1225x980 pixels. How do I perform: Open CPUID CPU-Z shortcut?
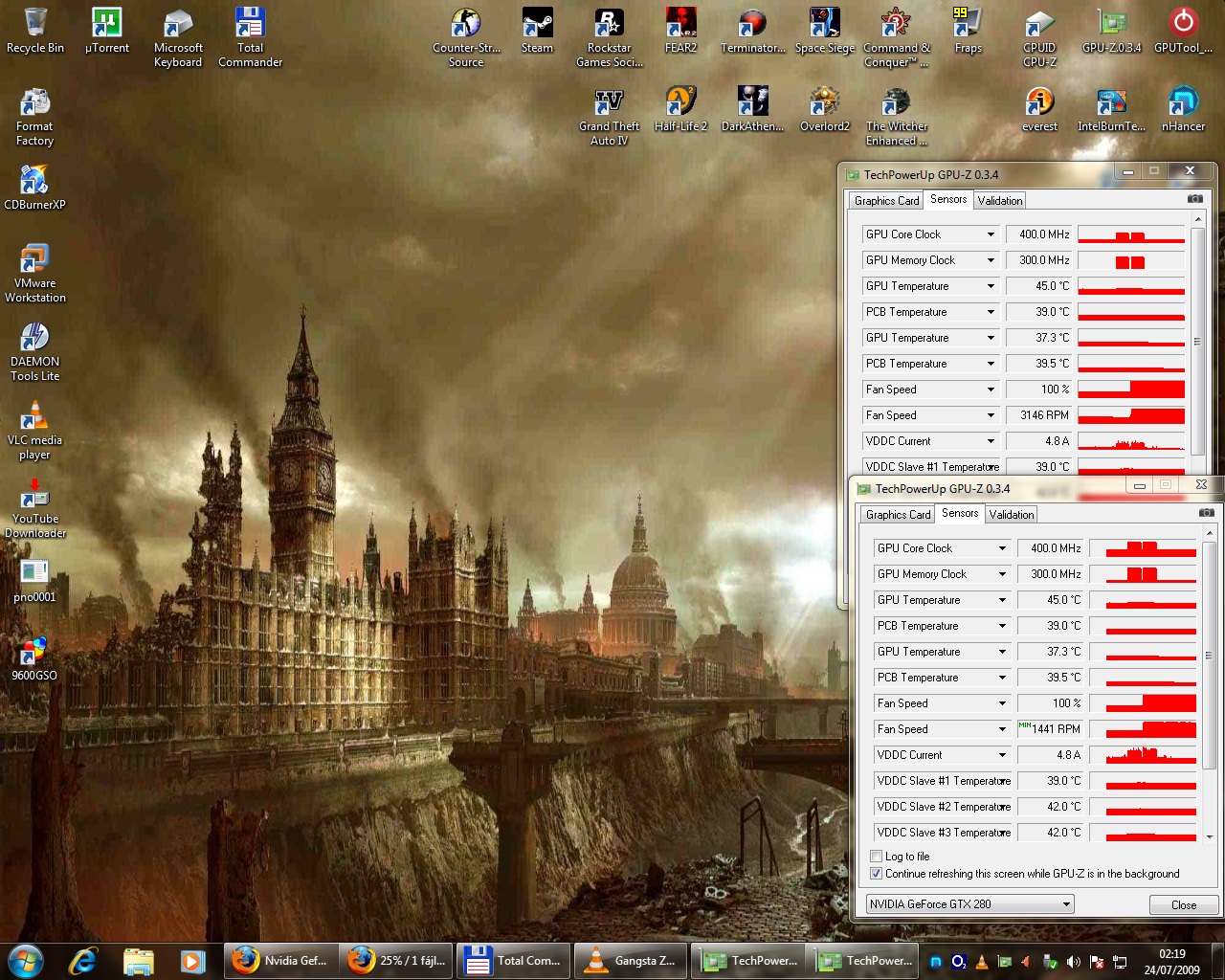(1039, 38)
